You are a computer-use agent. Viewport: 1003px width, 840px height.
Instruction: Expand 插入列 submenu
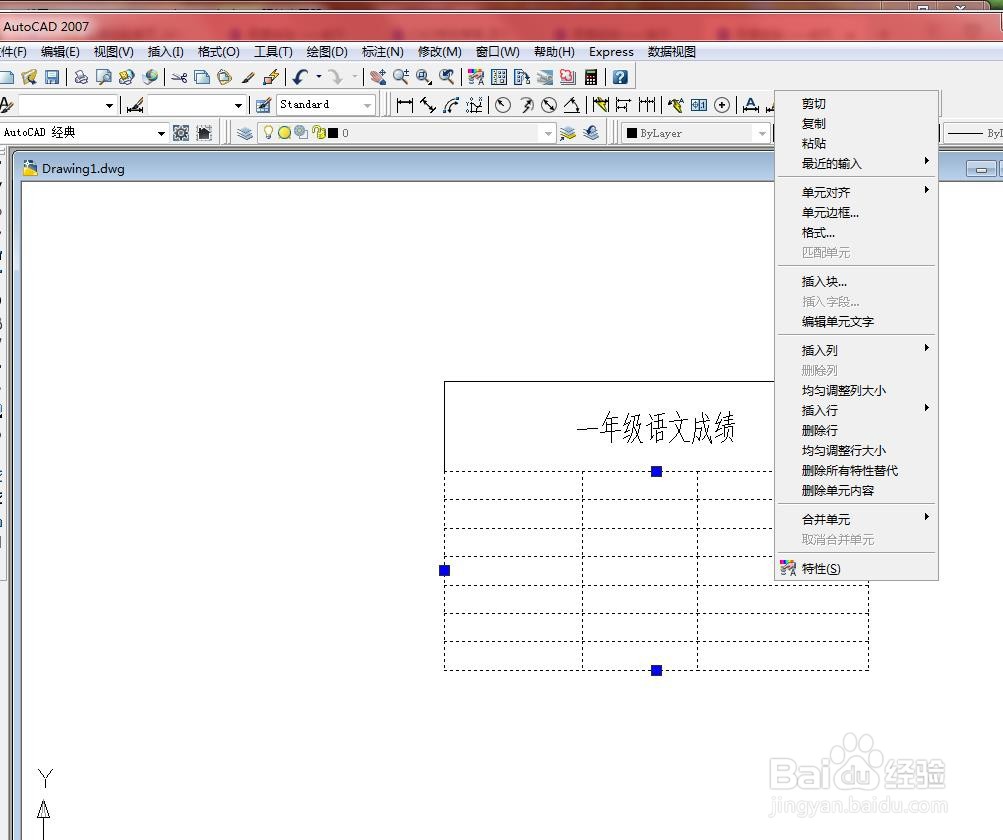click(857, 350)
